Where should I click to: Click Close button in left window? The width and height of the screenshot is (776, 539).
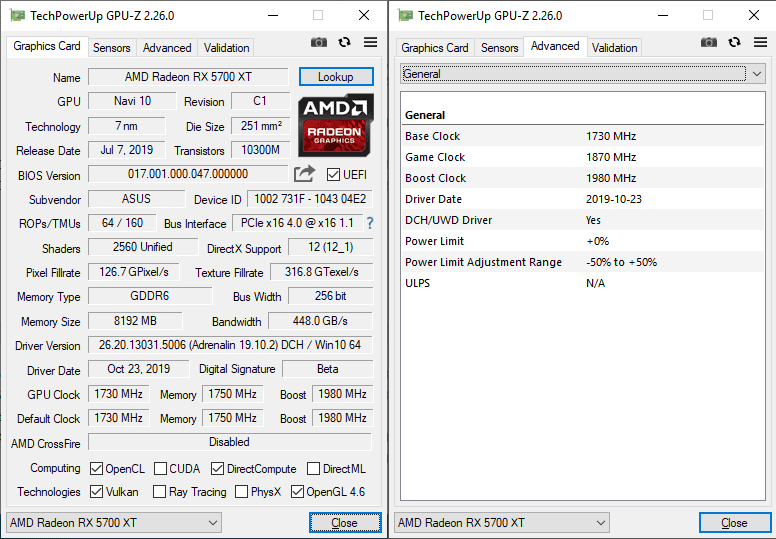pyautogui.click(x=345, y=523)
